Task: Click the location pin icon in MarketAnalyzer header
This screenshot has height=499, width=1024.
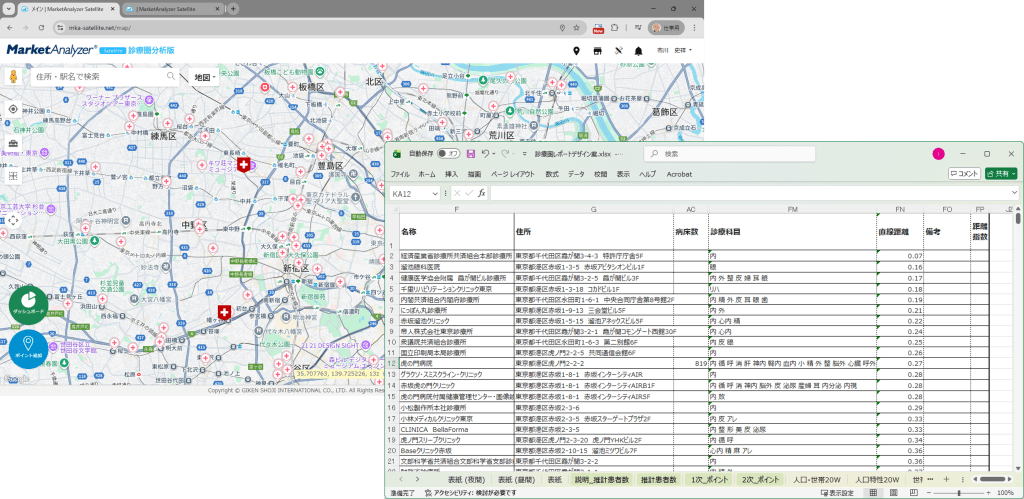Action: coord(576,50)
